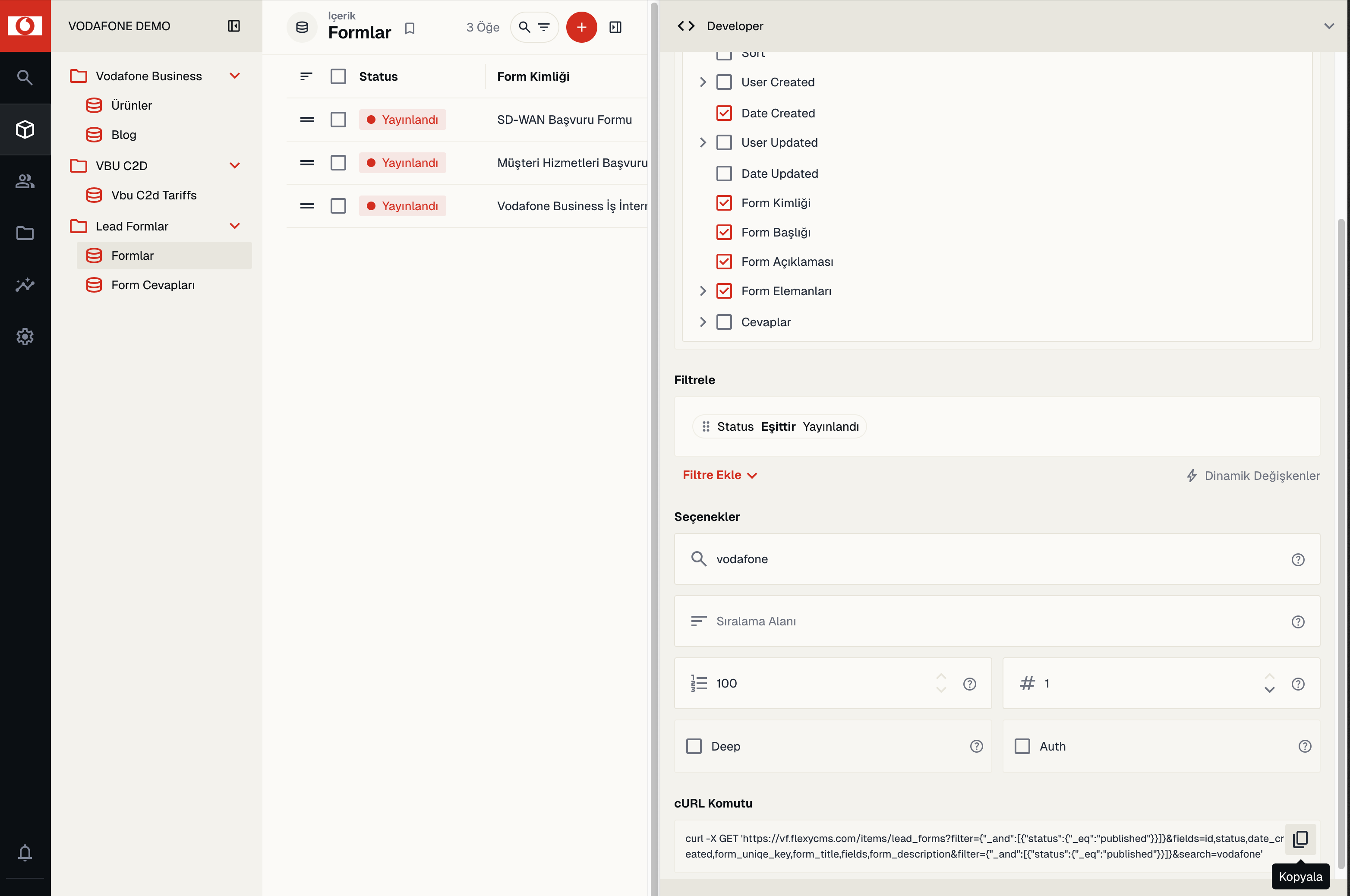This screenshot has height=896, width=1350.
Task: Expand the Cevaplar field
Action: pos(703,322)
